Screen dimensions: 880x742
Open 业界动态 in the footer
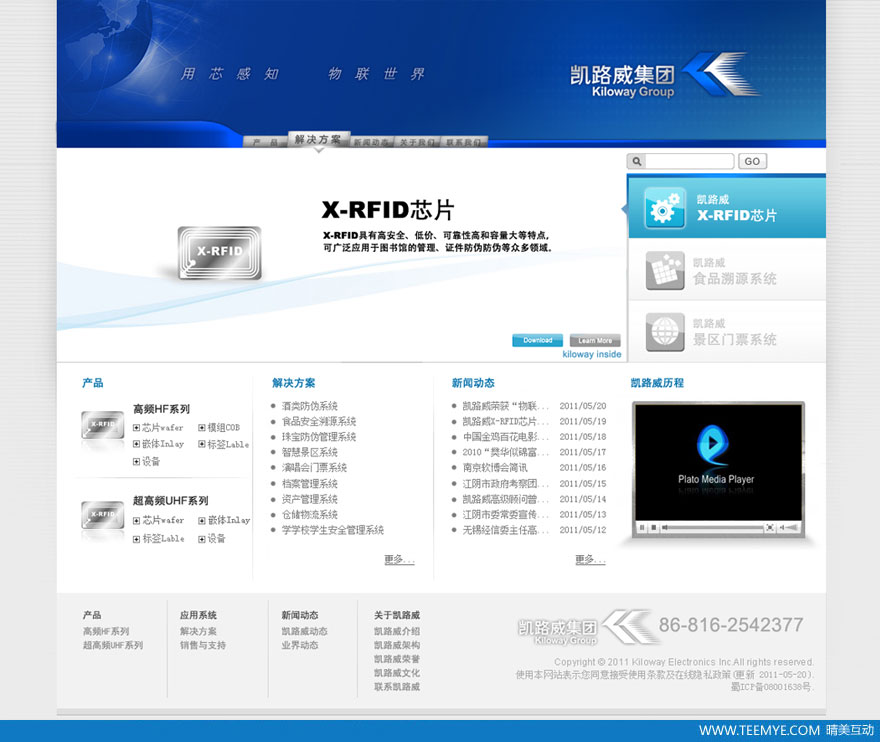tap(300, 645)
